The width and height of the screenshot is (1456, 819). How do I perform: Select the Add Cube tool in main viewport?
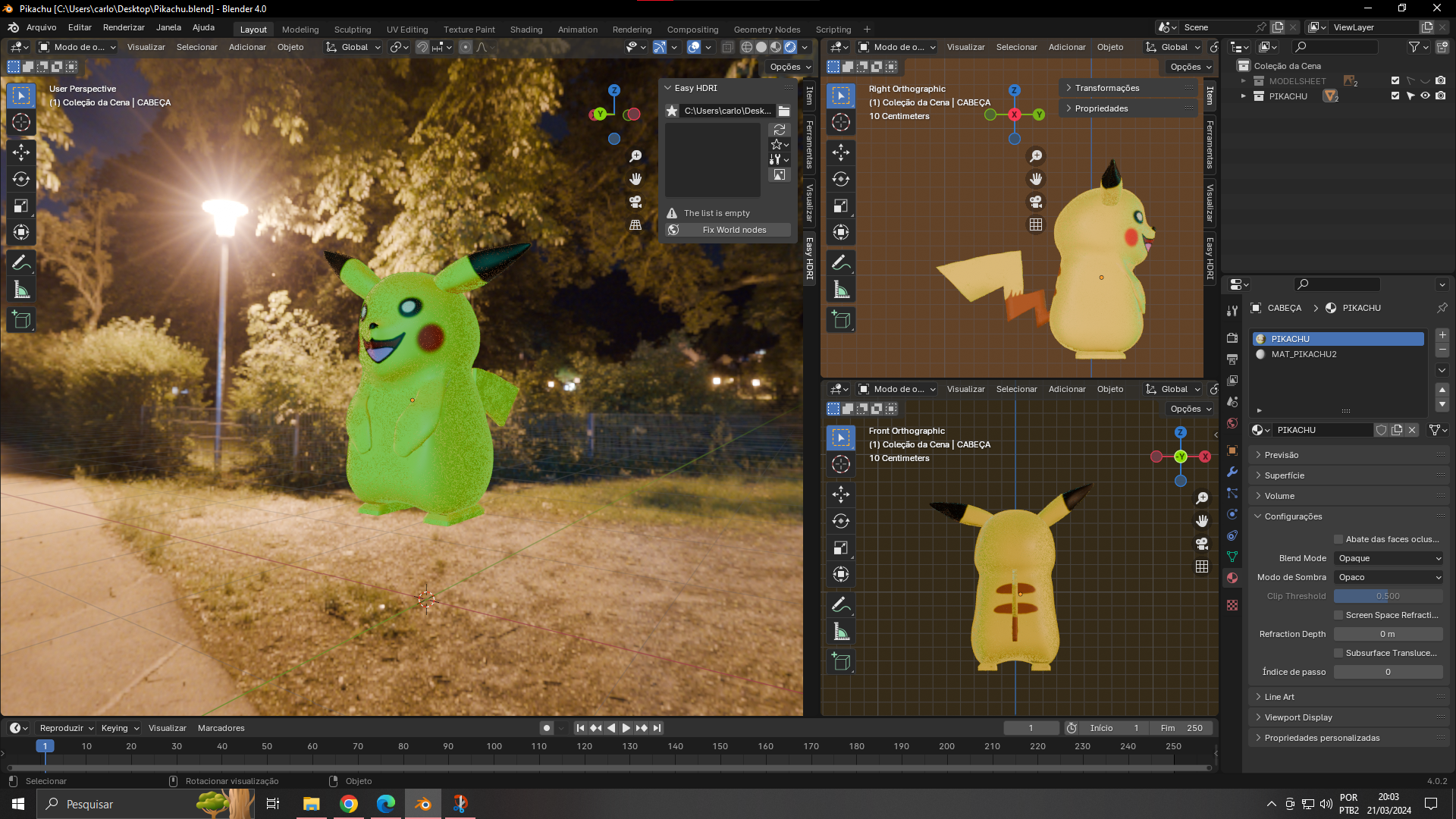pyautogui.click(x=21, y=320)
